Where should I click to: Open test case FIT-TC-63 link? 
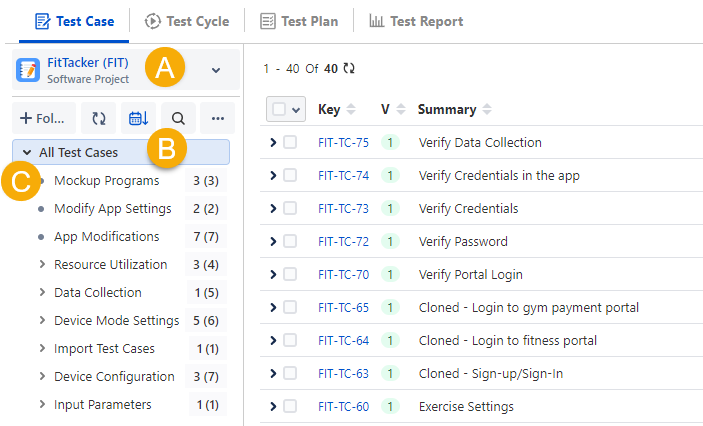click(343, 374)
